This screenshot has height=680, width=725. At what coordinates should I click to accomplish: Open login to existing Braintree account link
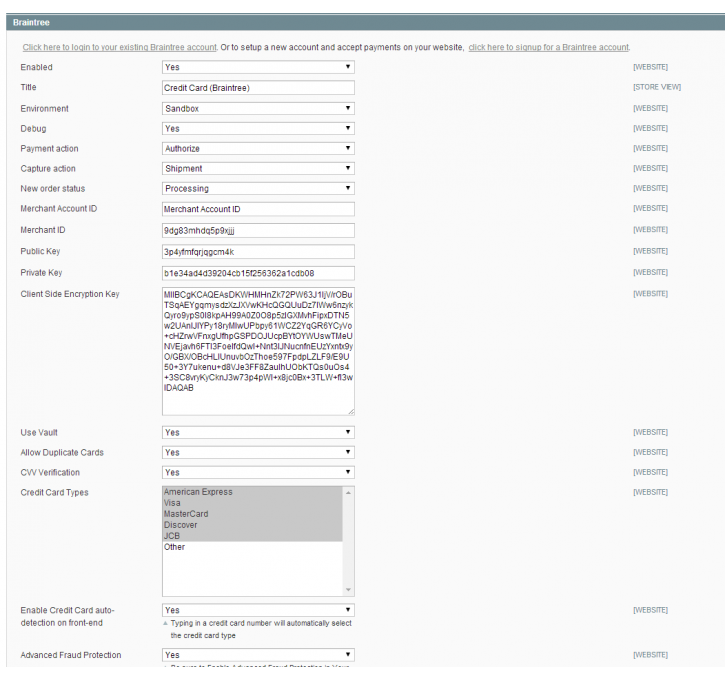click(x=119, y=47)
